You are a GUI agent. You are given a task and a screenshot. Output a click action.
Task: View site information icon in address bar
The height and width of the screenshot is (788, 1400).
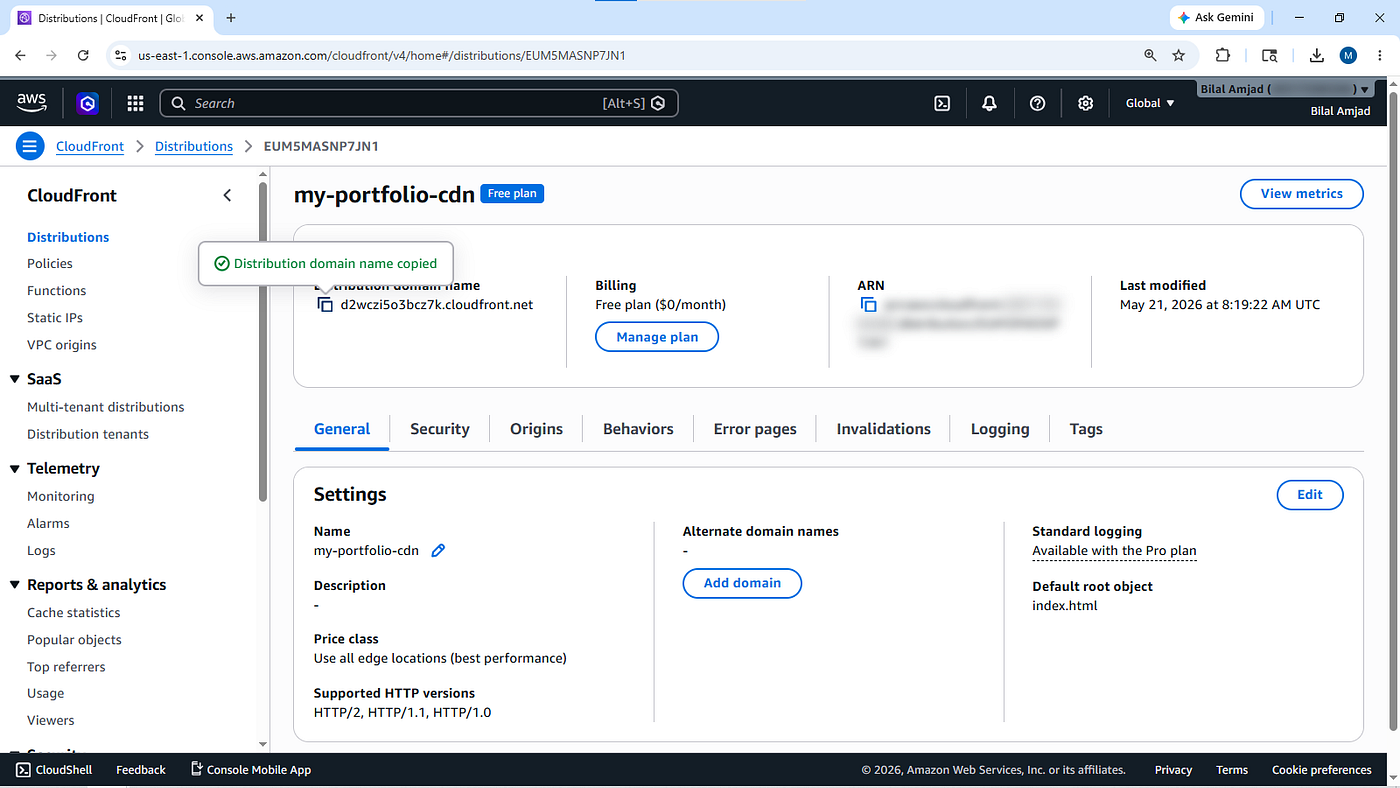120,55
